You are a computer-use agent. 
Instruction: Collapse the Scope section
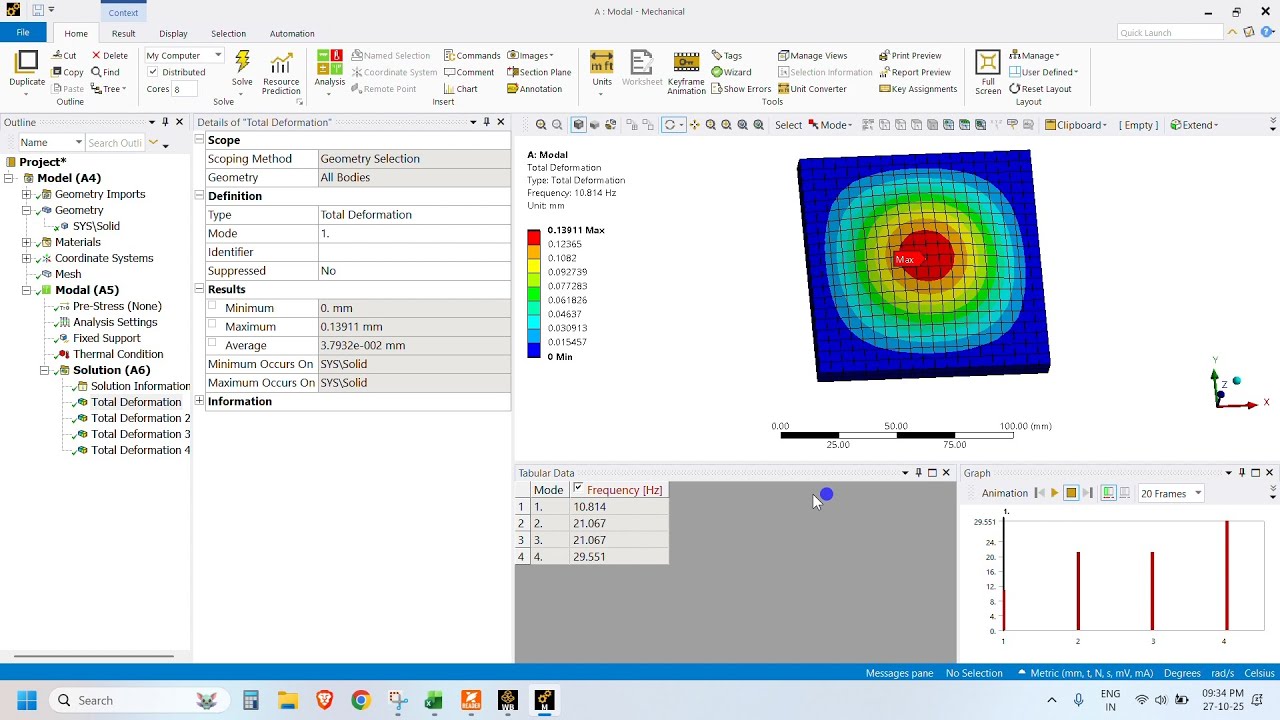coord(199,140)
